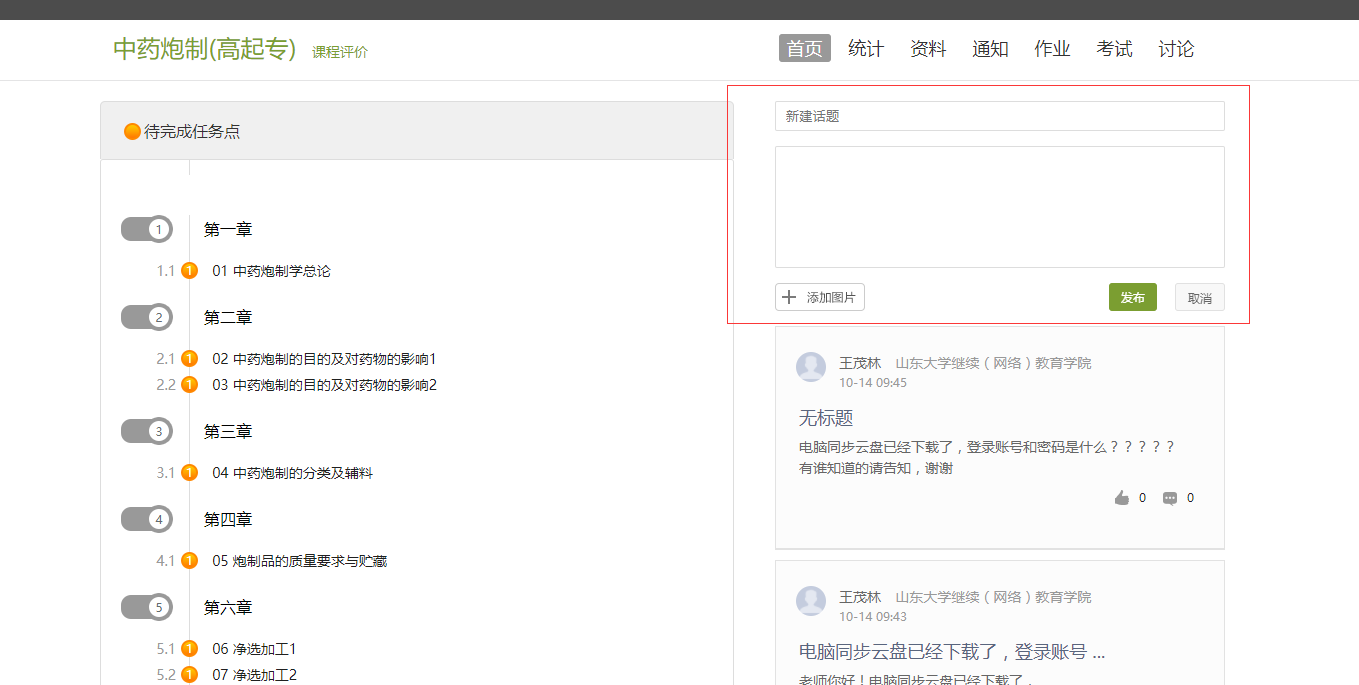Expand truncated post 电脑同步云盘已经下载了，登录账号 ...

(952, 652)
